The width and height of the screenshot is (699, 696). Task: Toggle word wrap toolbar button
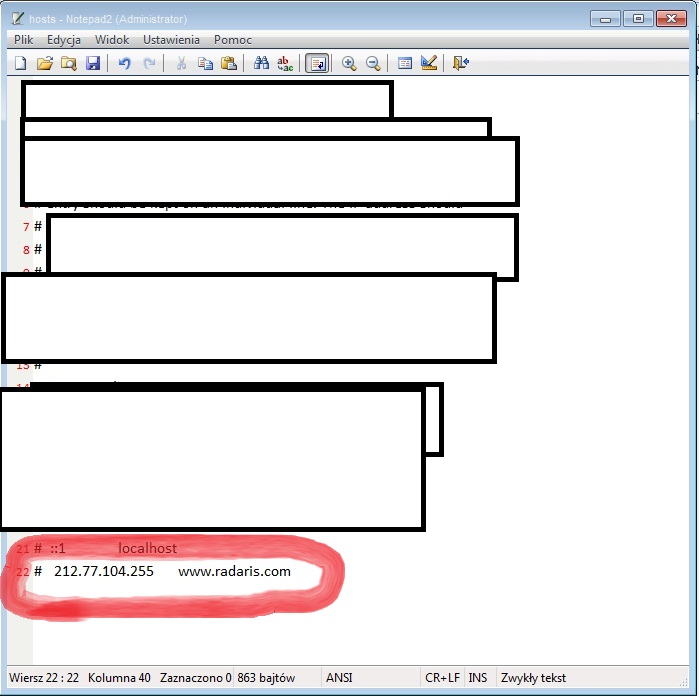click(x=317, y=63)
